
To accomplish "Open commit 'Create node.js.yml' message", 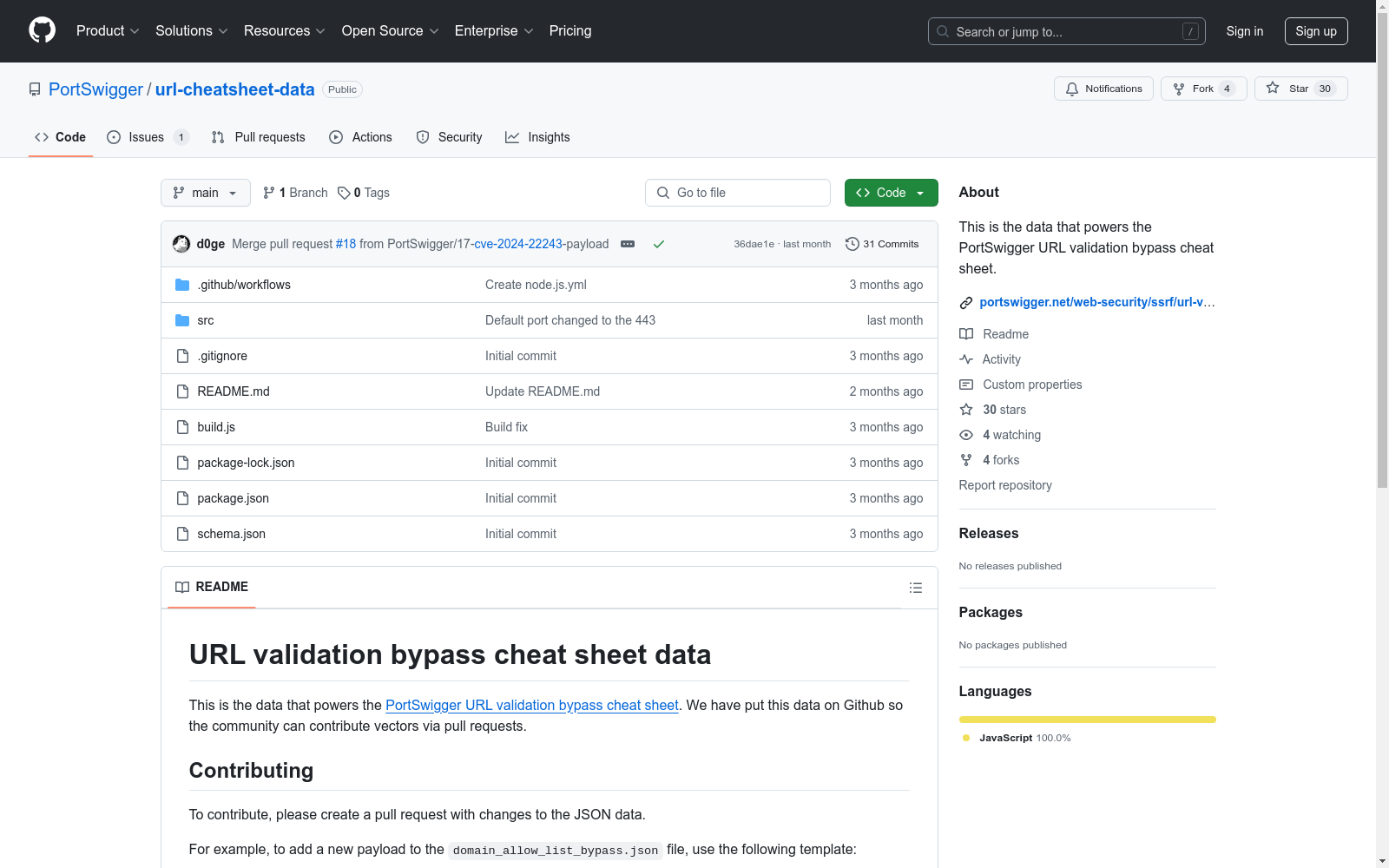I will pos(536,285).
